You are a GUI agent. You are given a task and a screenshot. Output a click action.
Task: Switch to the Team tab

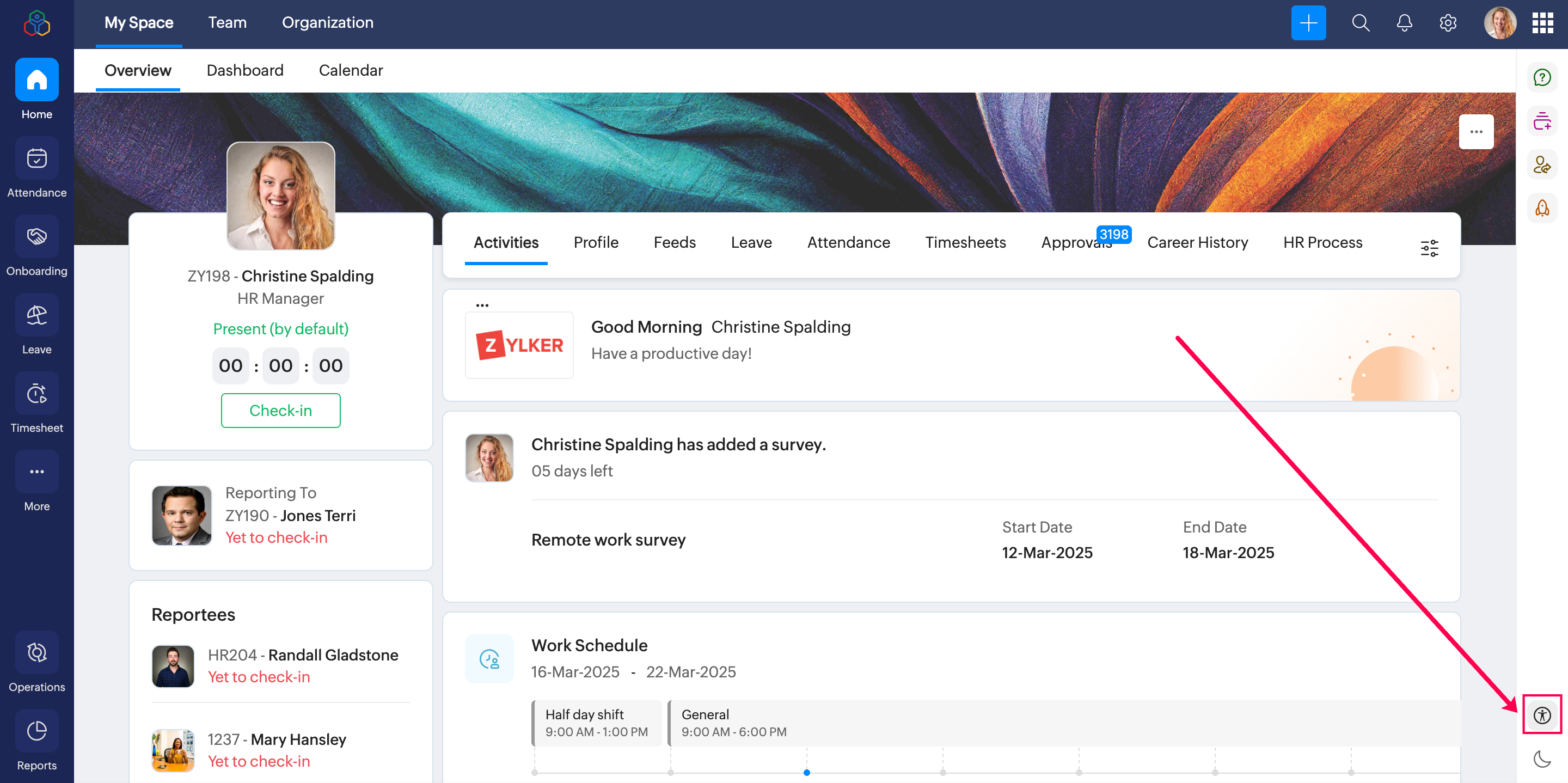pos(227,22)
